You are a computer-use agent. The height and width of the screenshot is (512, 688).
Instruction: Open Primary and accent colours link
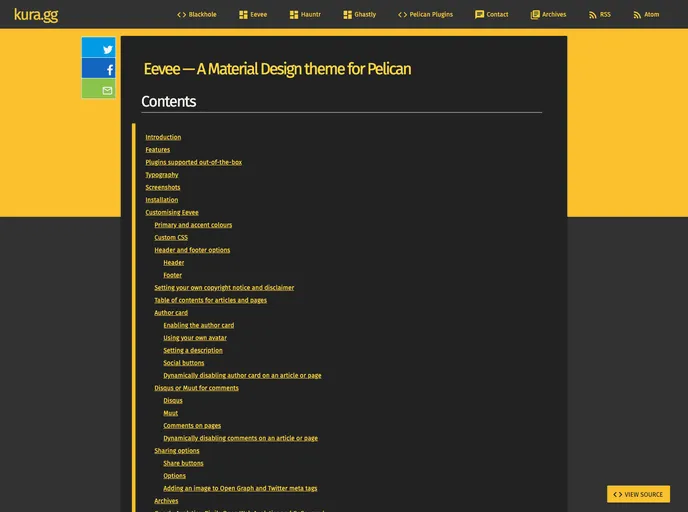[x=193, y=225]
